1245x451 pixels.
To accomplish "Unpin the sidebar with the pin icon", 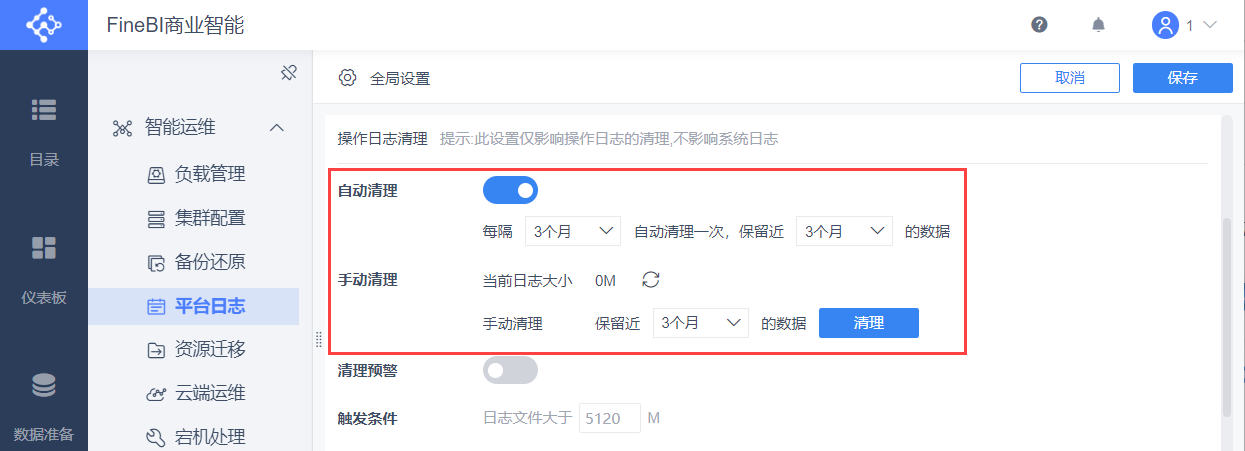I will (289, 73).
